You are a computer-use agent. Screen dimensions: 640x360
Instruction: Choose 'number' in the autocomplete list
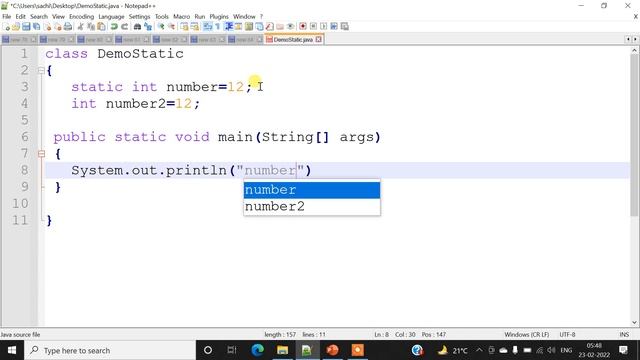coord(312,190)
